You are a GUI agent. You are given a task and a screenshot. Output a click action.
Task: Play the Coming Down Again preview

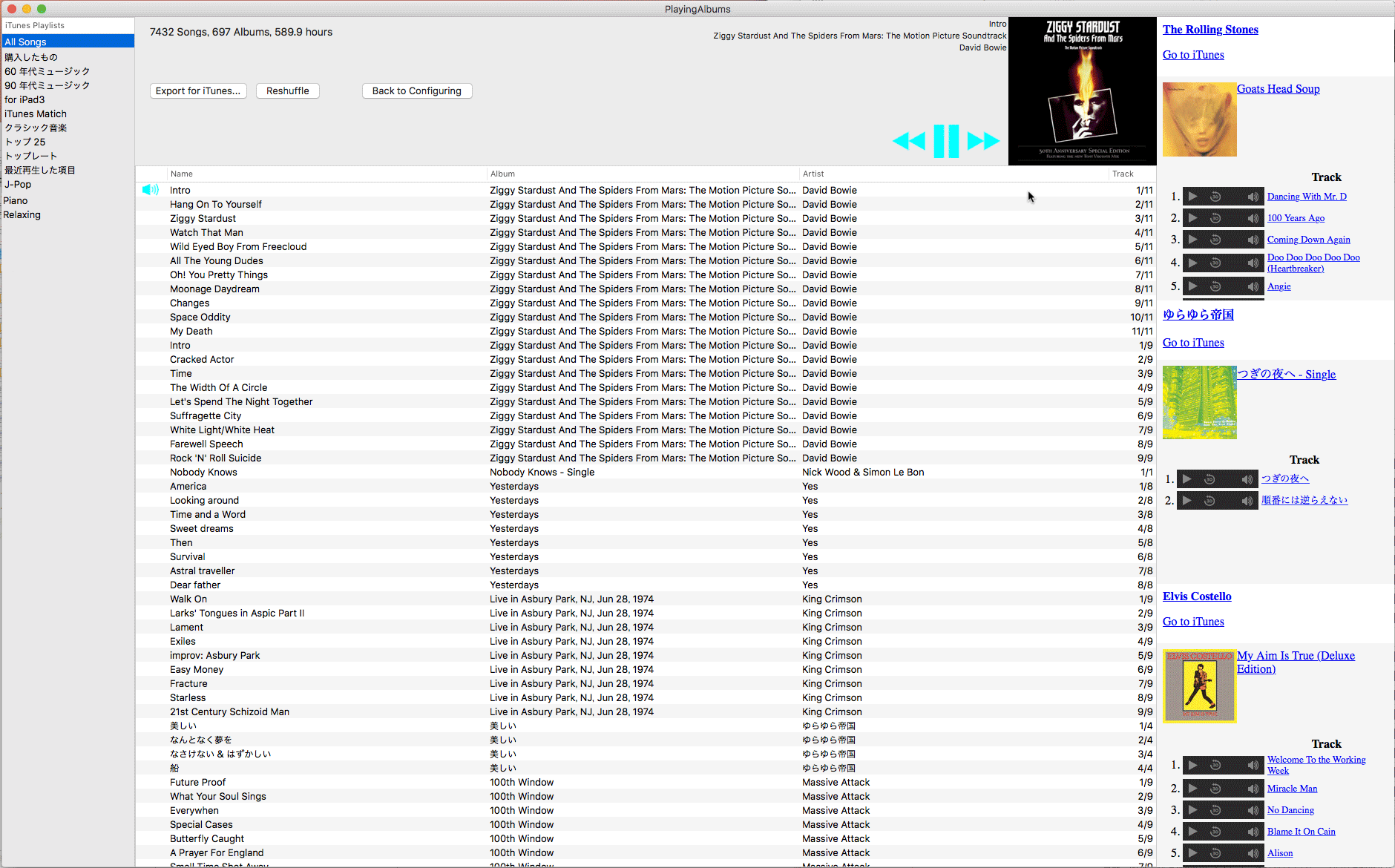(1192, 240)
